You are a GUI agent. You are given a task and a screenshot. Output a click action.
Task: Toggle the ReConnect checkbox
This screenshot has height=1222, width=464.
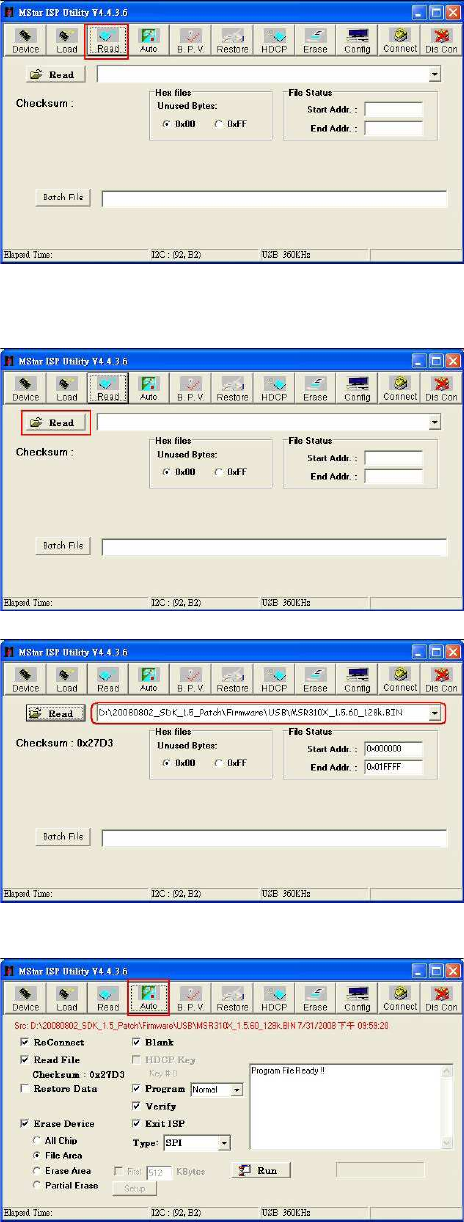pyautogui.click(x=24, y=1042)
